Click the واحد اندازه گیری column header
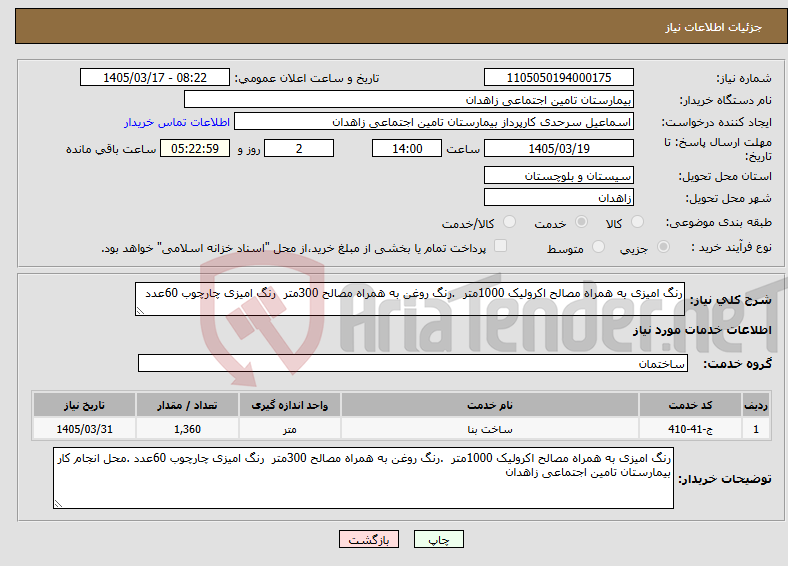 tap(289, 405)
